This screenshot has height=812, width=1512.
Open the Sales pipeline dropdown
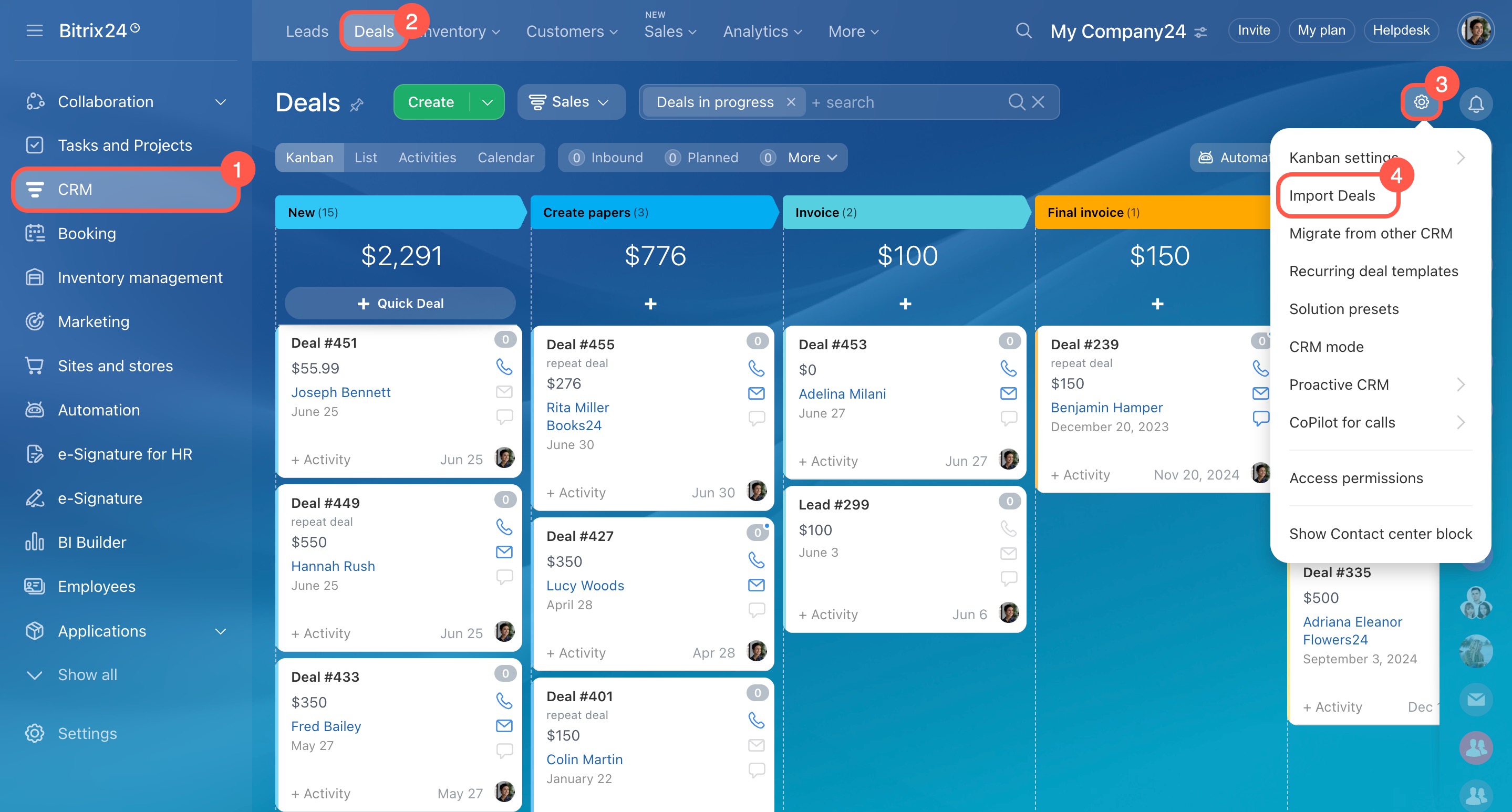pos(571,102)
